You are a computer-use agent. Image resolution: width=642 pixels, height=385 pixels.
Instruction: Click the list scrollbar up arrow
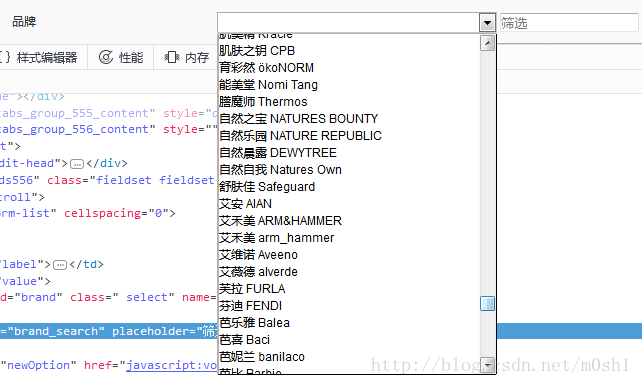pos(487,43)
